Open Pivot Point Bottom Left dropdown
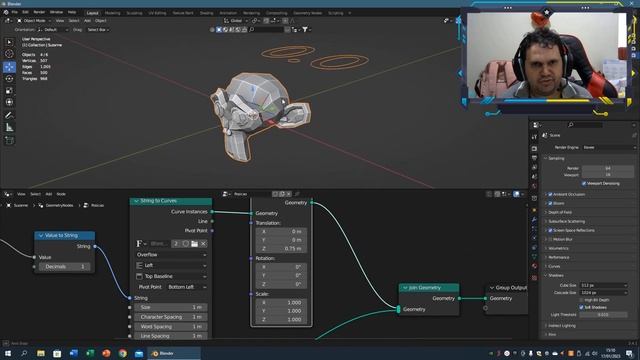 [187, 287]
